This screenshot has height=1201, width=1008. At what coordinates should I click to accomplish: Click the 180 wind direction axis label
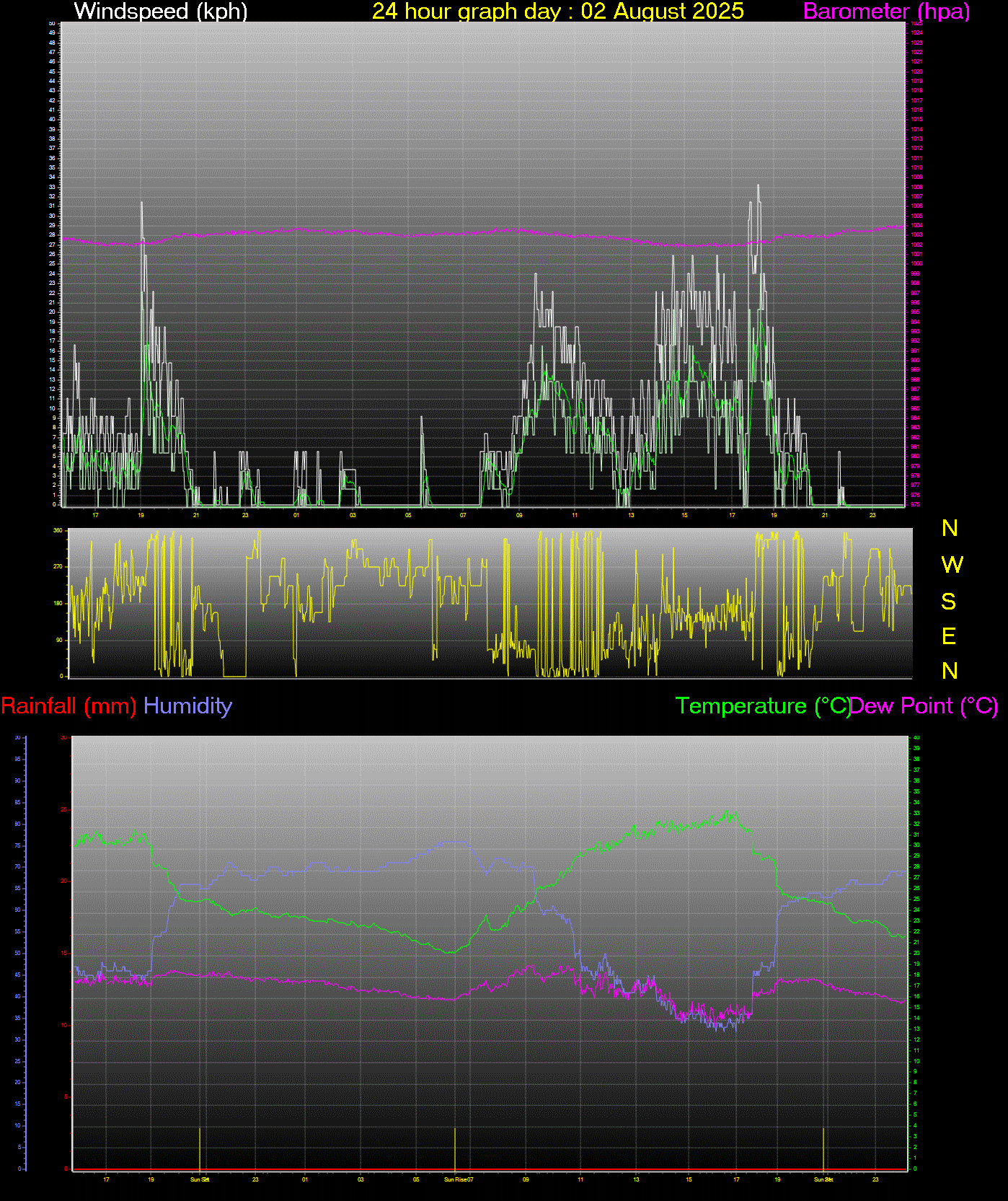click(x=58, y=604)
